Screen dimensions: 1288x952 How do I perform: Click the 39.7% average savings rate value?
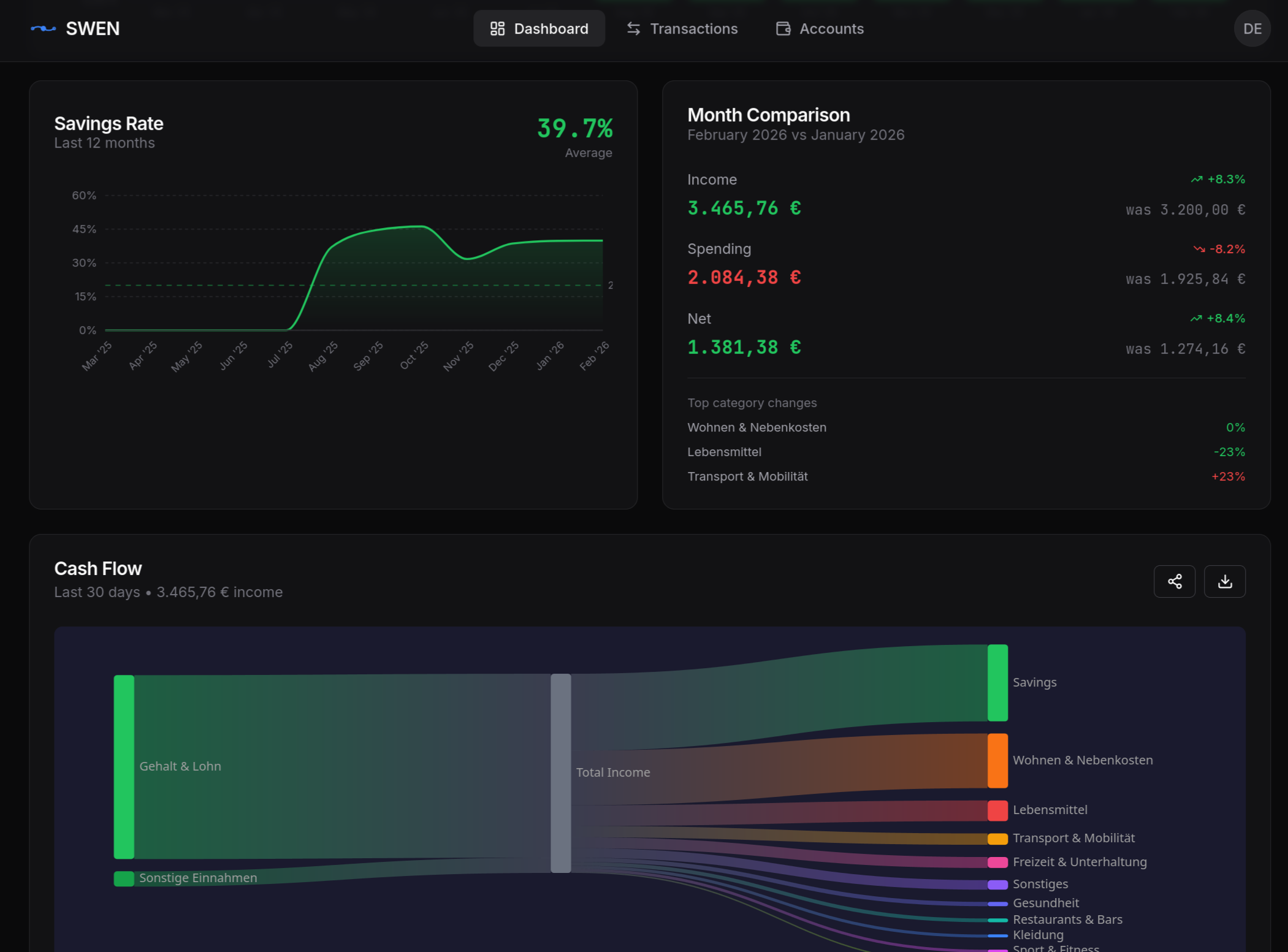574,129
